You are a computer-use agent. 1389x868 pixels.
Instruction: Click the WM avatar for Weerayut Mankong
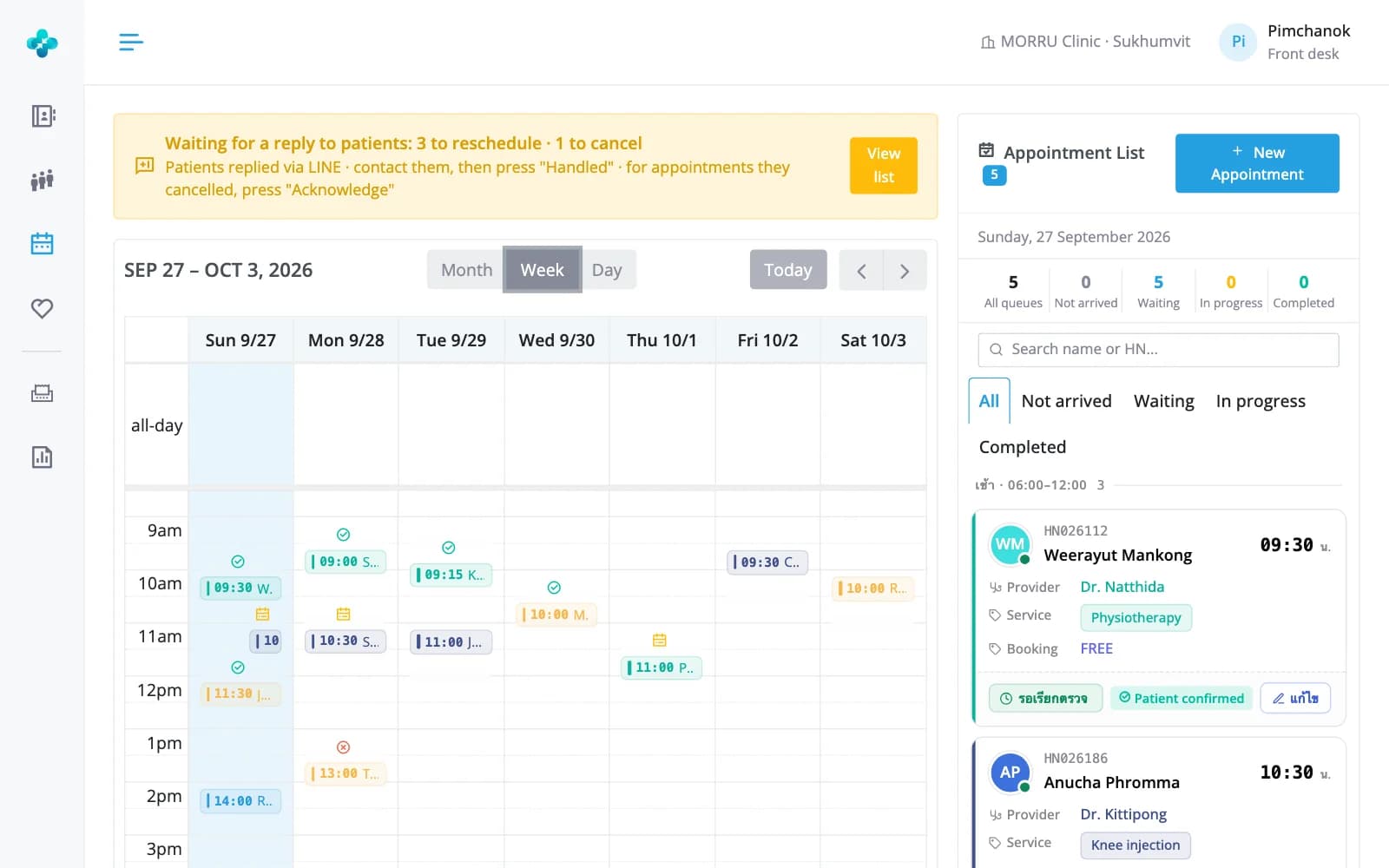(1010, 544)
